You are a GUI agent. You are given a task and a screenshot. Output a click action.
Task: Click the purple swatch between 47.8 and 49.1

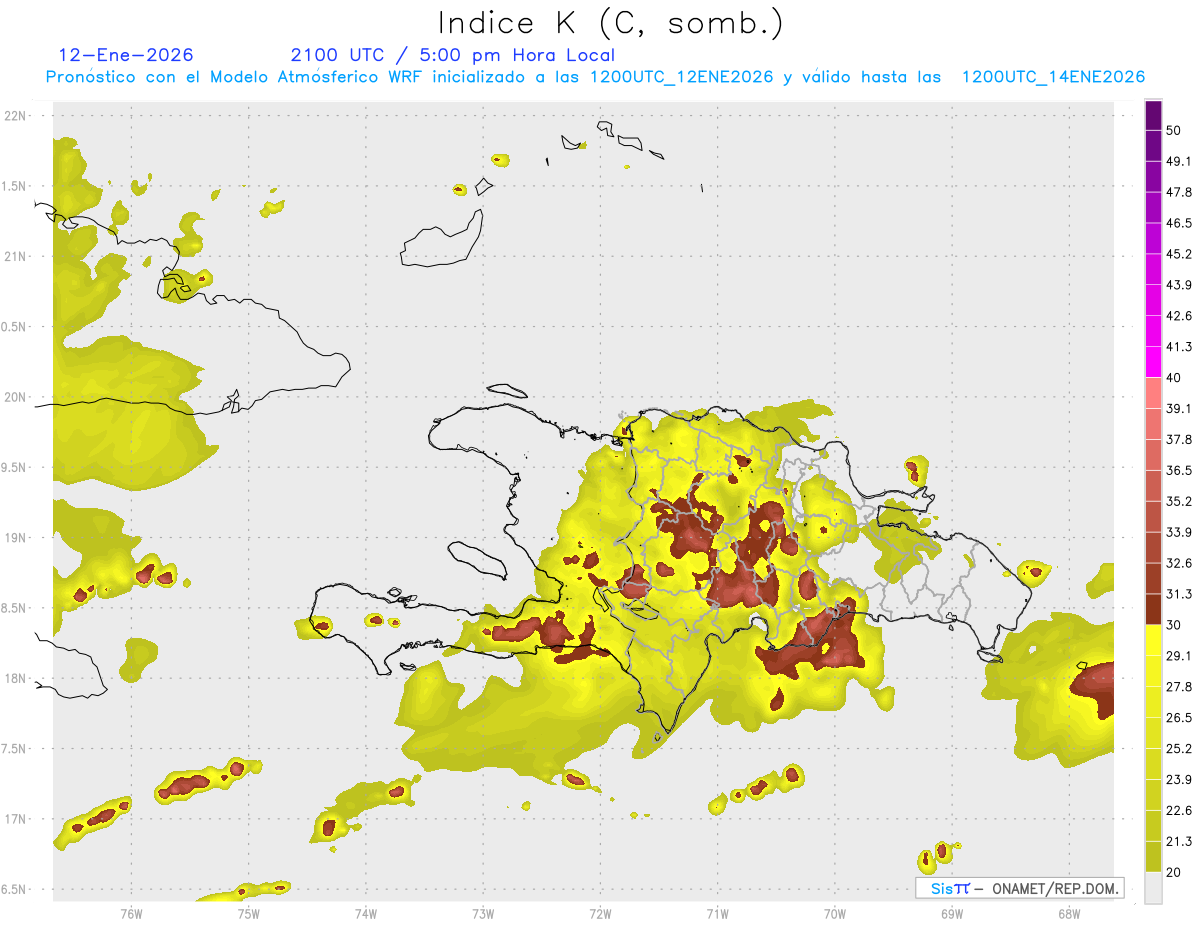coord(1153,177)
